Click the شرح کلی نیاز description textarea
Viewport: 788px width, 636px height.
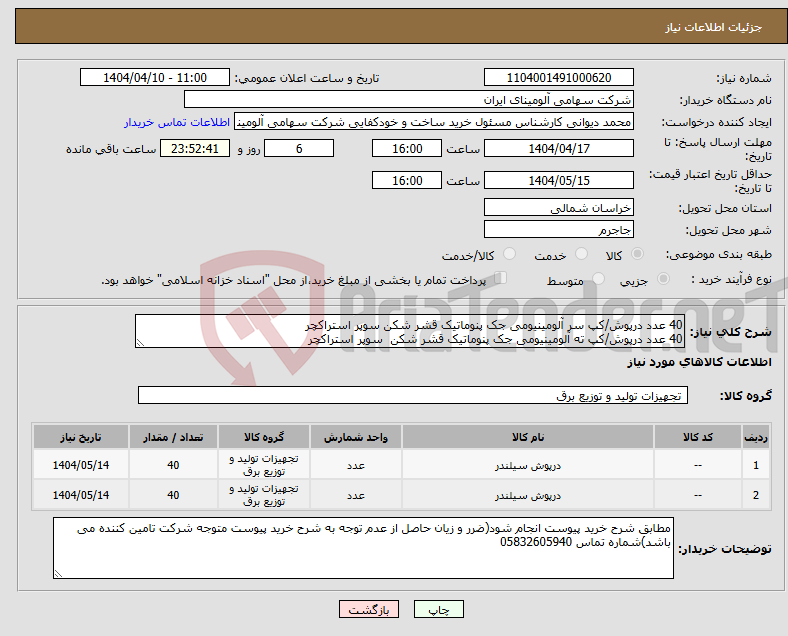tap(410, 331)
